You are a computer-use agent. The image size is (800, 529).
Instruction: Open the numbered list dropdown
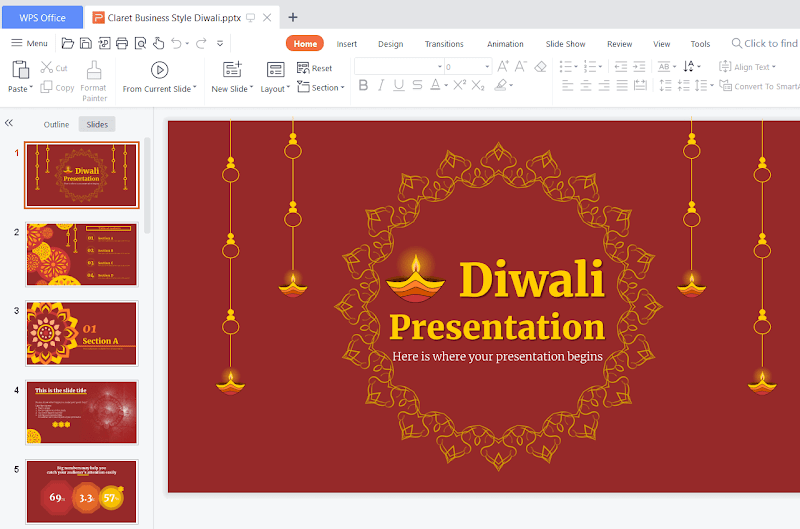[601, 67]
